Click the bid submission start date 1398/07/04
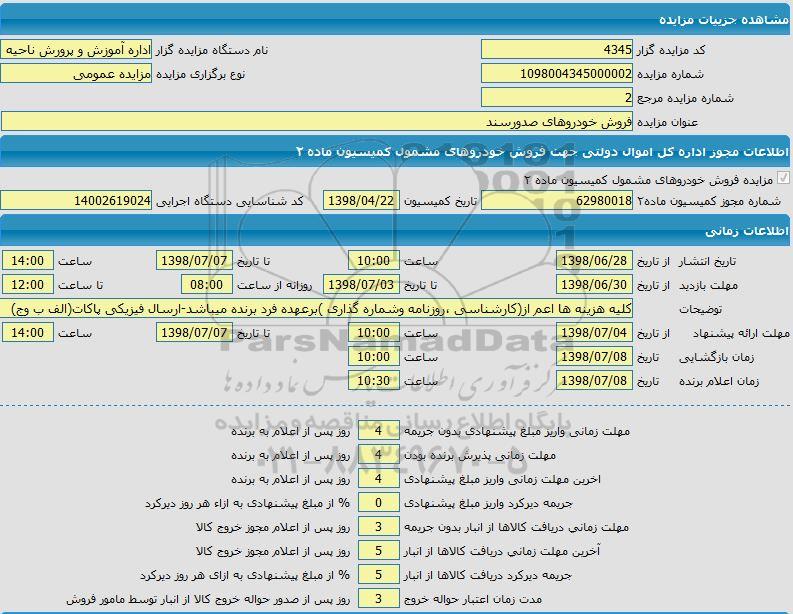The width and height of the screenshot is (793, 614). coord(594,332)
